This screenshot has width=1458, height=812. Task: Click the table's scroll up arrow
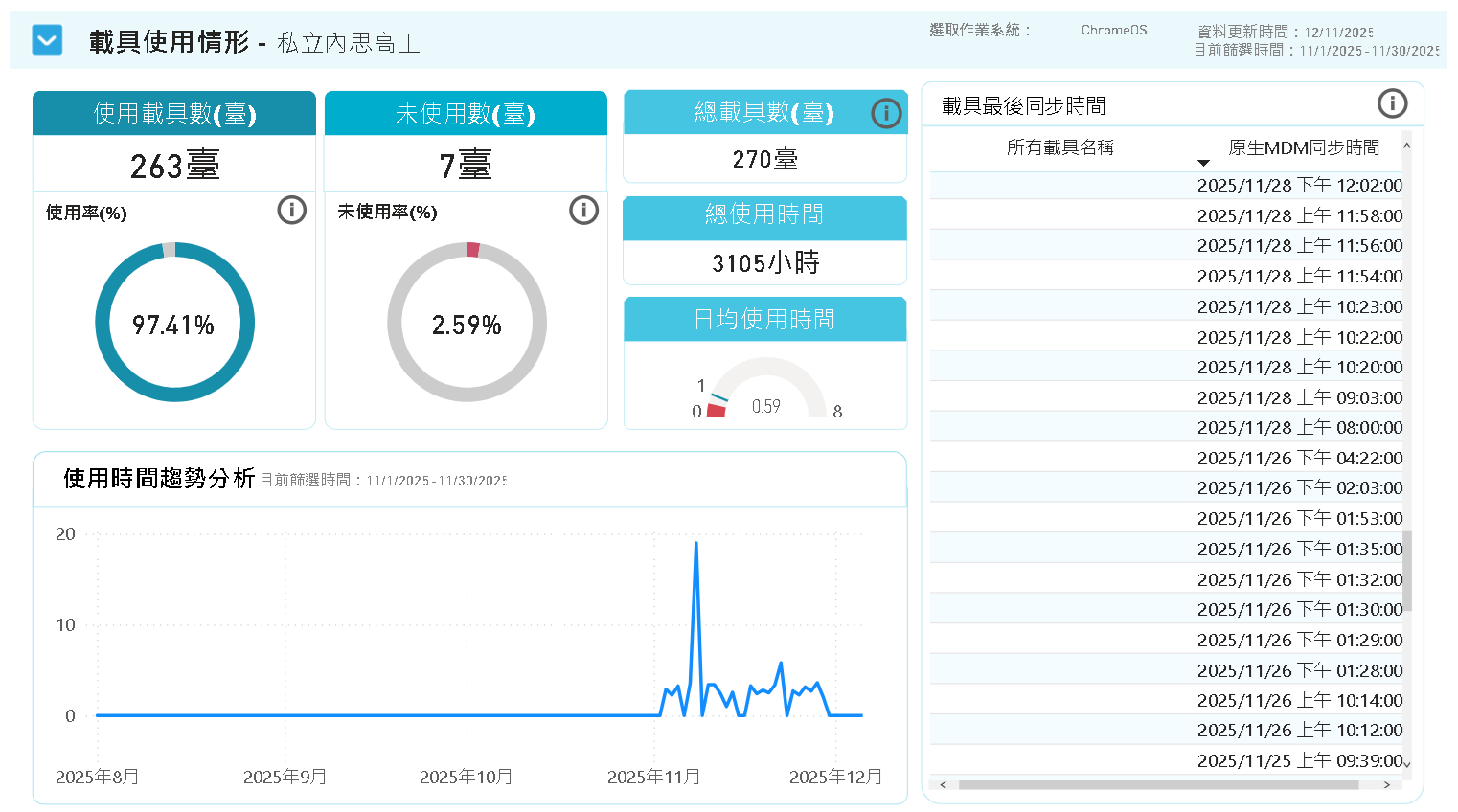click(1406, 146)
